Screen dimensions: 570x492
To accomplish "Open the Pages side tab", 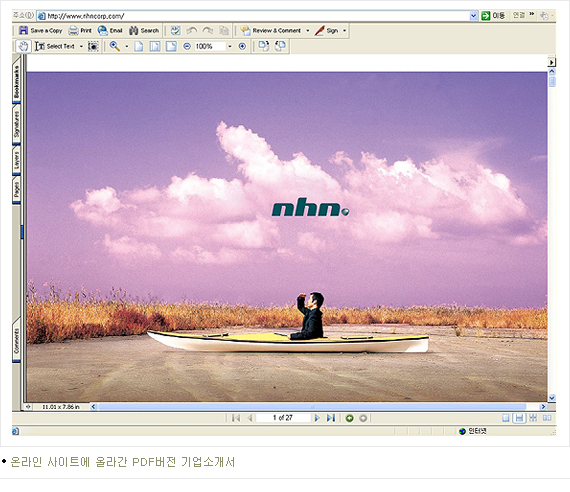I will pos(16,189).
